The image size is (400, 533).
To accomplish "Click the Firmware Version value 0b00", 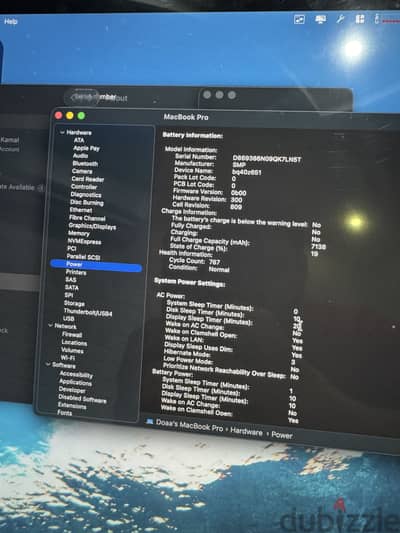I will (x=239, y=193).
